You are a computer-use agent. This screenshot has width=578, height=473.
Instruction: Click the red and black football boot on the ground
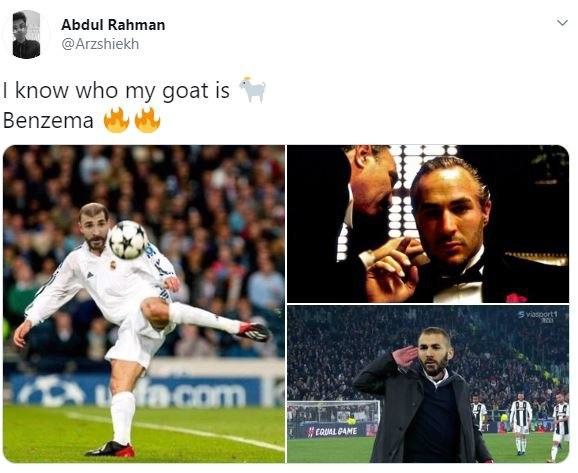click(x=110, y=449)
